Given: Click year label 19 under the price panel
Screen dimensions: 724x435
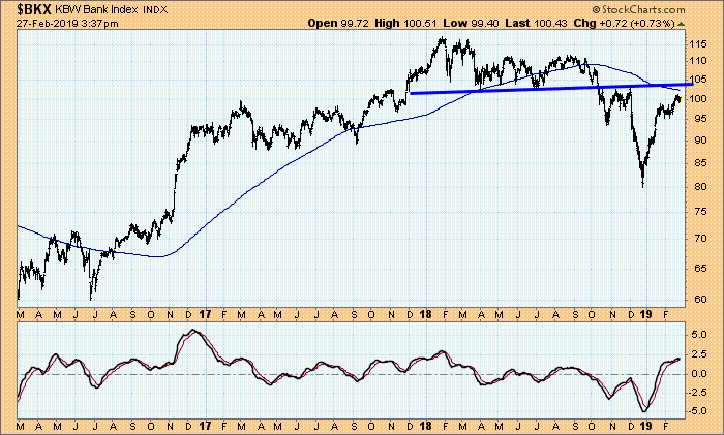Looking at the screenshot, I should click(x=646, y=314).
